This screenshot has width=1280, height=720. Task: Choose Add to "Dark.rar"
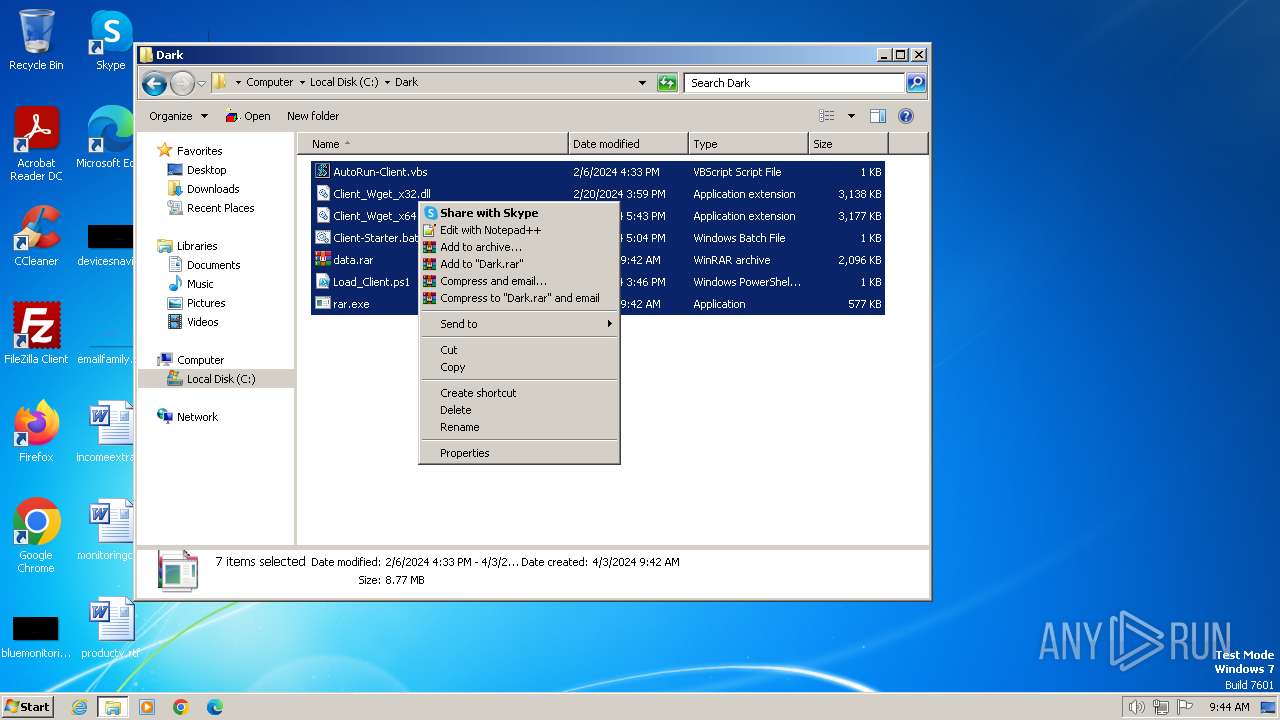(519, 264)
